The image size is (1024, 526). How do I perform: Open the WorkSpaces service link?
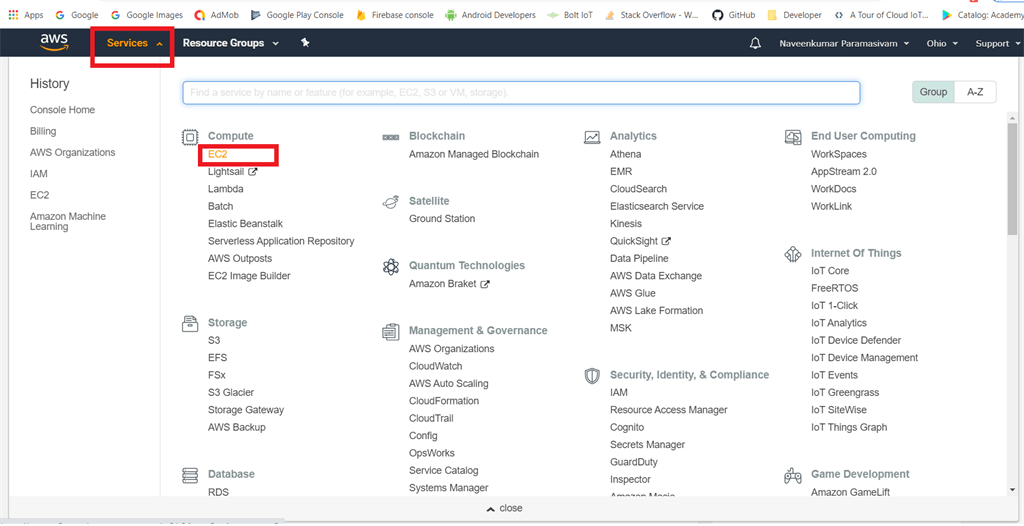[839, 154]
